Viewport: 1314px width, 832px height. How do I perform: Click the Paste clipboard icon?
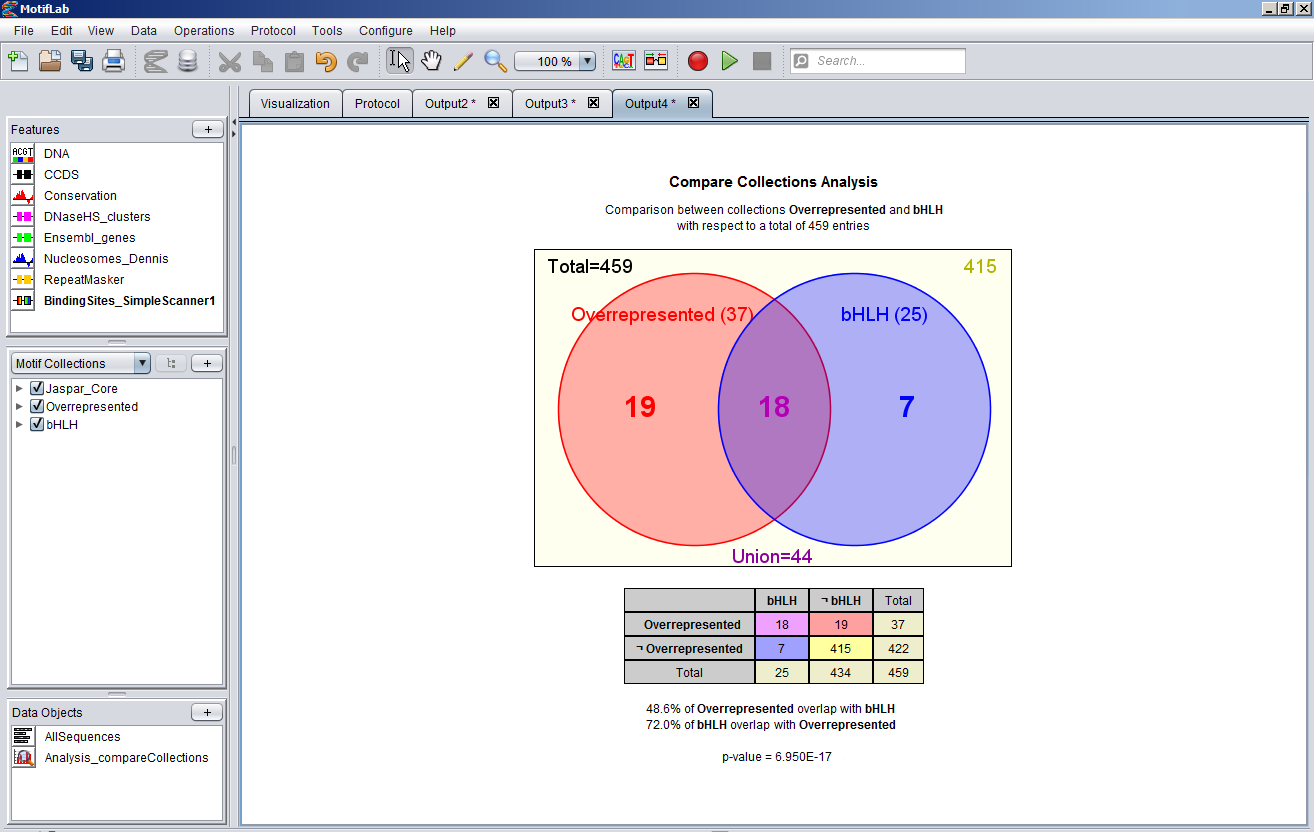pyautogui.click(x=294, y=61)
